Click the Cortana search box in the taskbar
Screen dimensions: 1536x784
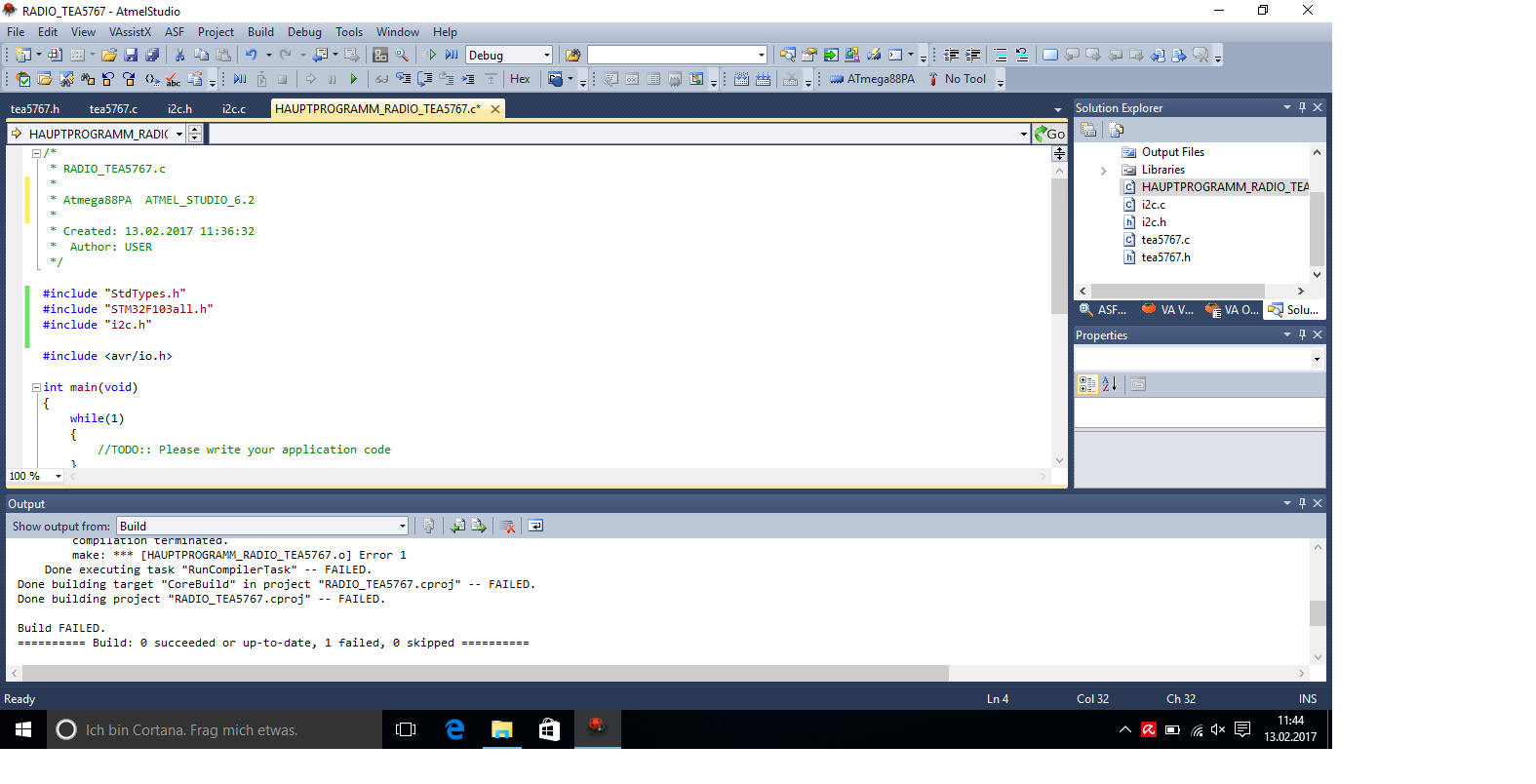(x=215, y=729)
